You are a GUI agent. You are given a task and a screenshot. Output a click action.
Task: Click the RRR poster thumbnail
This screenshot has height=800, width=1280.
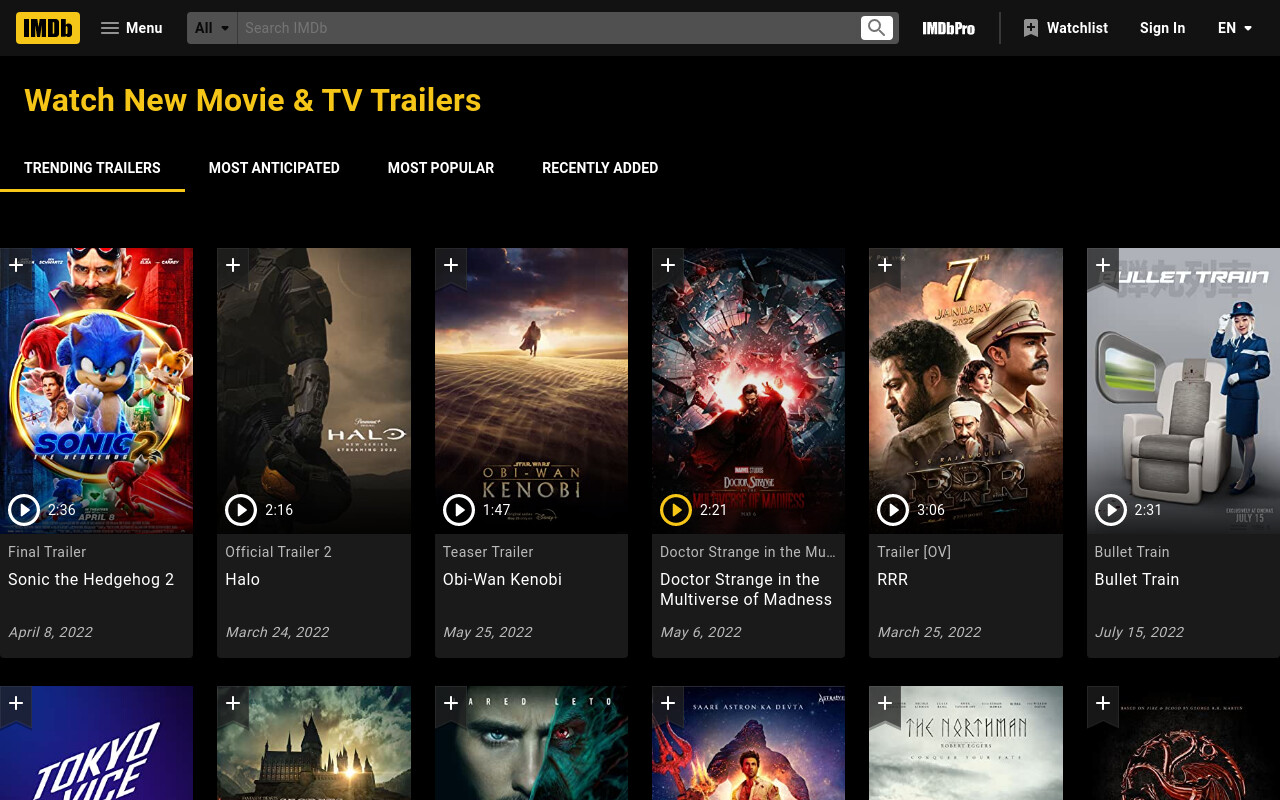tap(966, 390)
